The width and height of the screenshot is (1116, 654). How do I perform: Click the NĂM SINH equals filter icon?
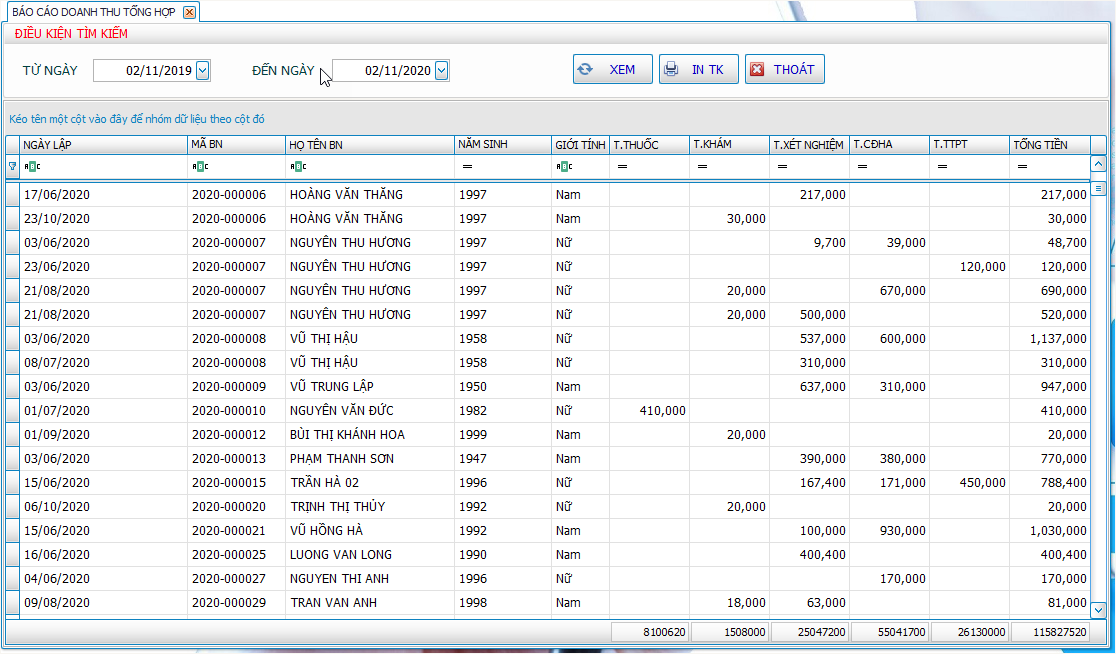click(468, 167)
